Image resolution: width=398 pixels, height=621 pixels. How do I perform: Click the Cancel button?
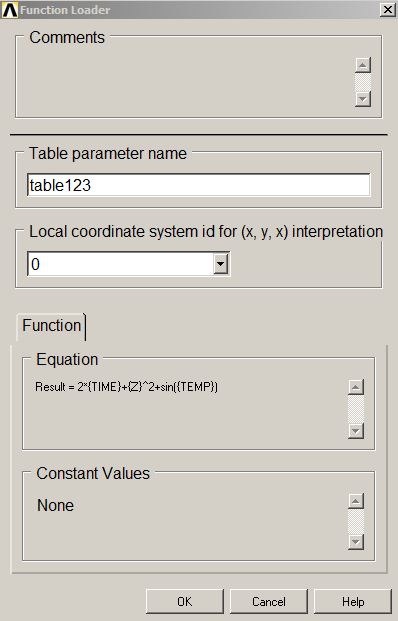[269, 602]
